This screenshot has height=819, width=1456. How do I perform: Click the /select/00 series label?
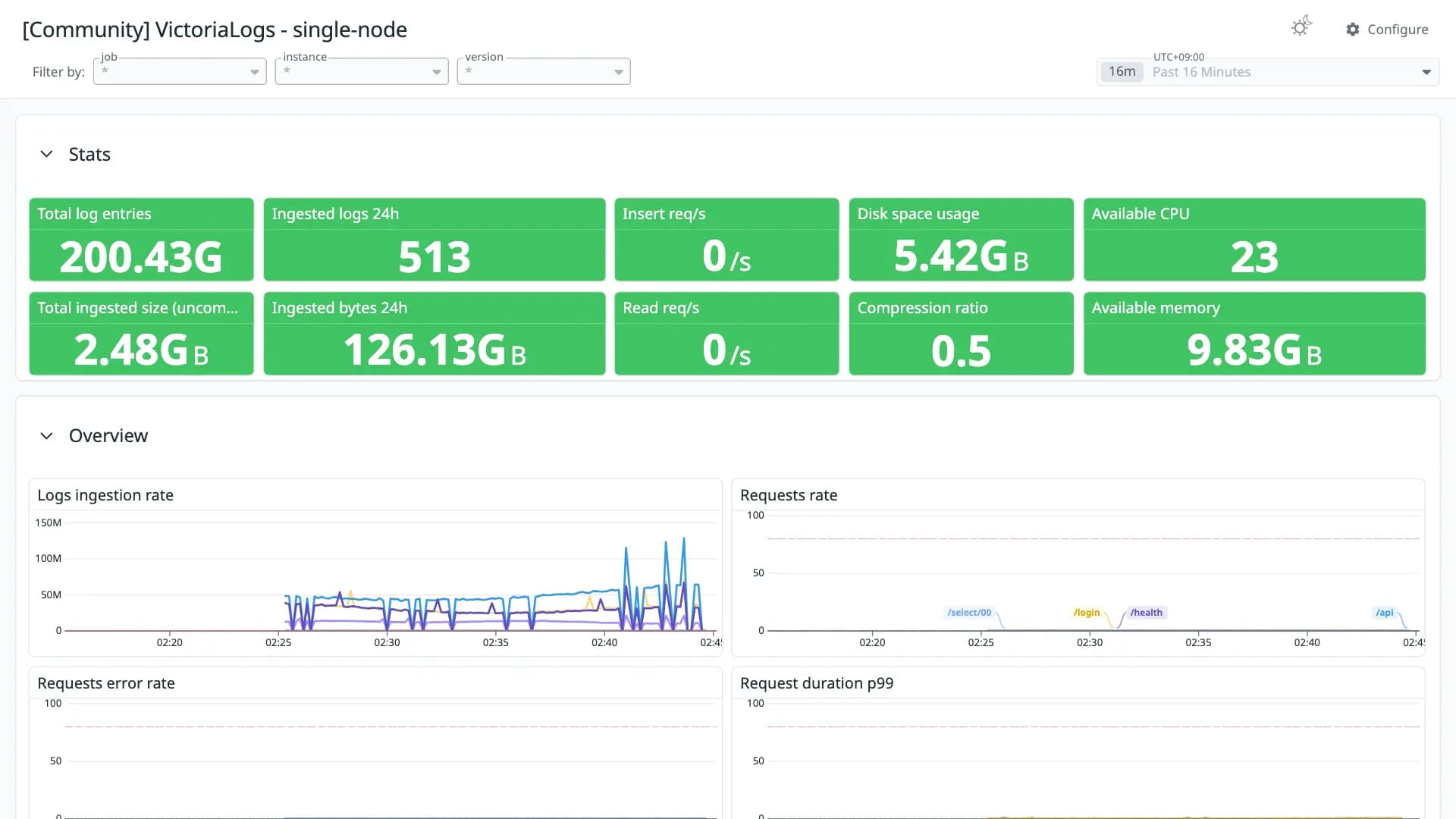point(969,613)
